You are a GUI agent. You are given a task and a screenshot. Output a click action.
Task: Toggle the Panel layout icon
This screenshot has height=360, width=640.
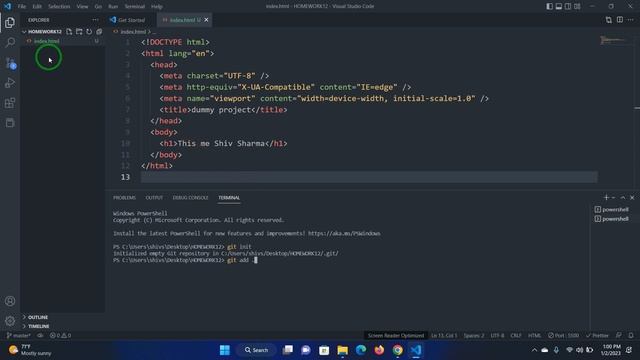pos(559,6)
